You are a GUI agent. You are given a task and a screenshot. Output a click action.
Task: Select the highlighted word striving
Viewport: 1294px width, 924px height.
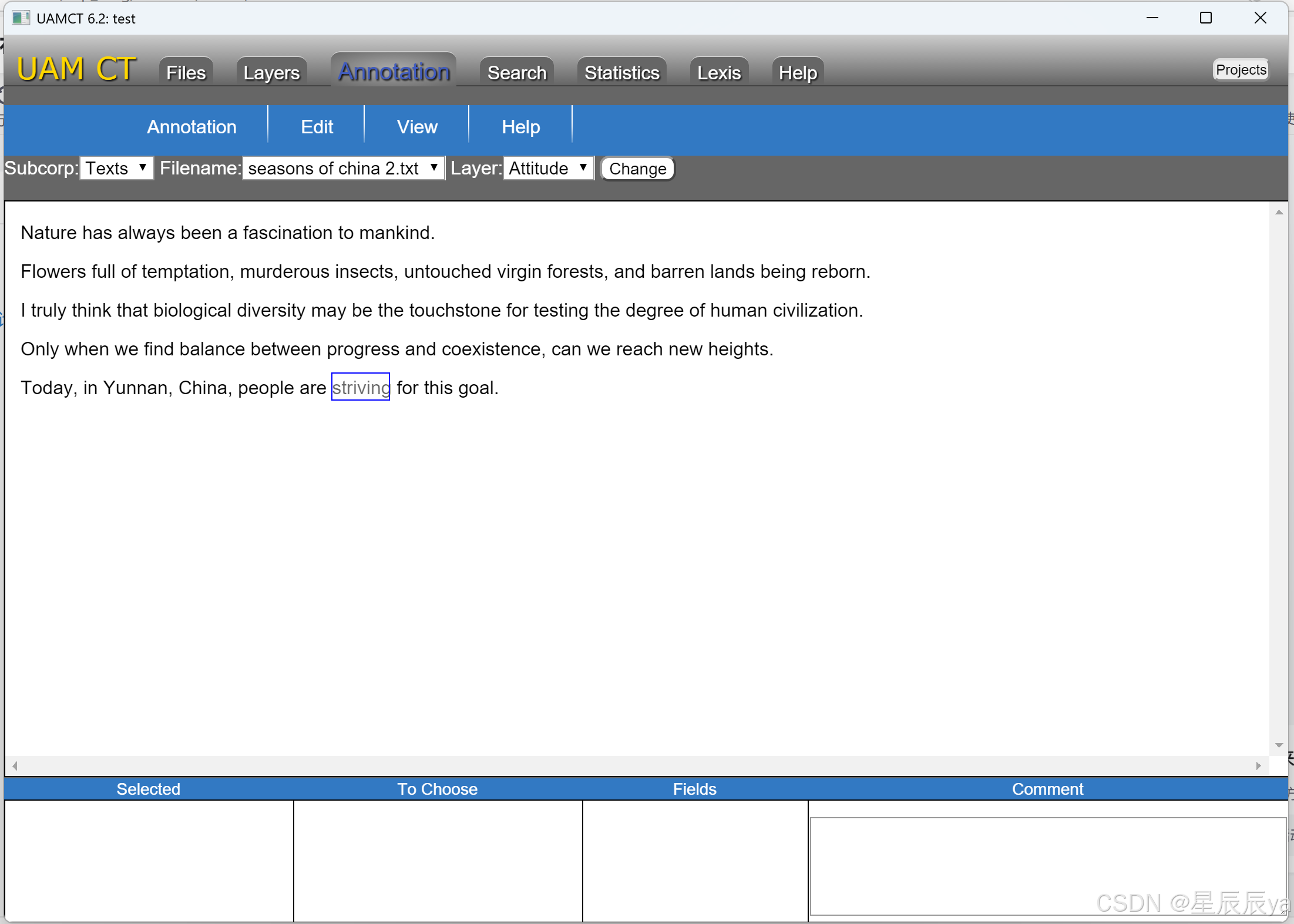tap(361, 387)
